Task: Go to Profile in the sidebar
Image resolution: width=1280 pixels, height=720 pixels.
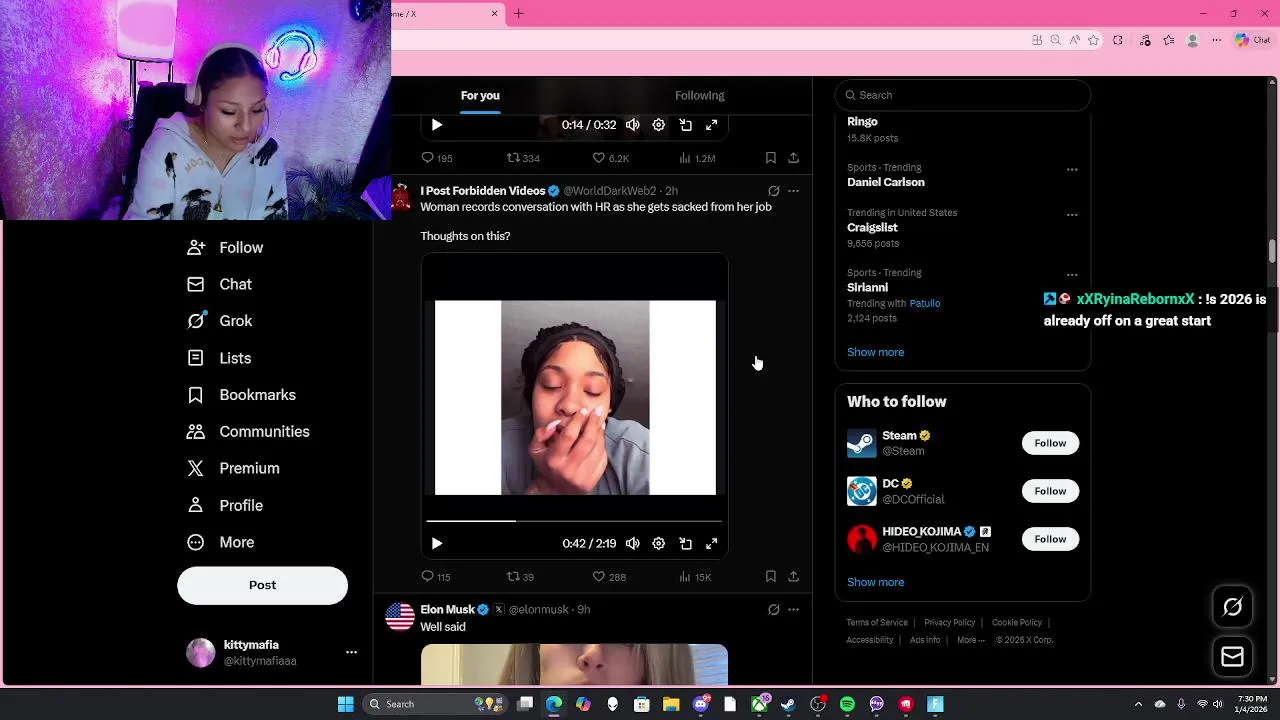Action: [225, 506]
